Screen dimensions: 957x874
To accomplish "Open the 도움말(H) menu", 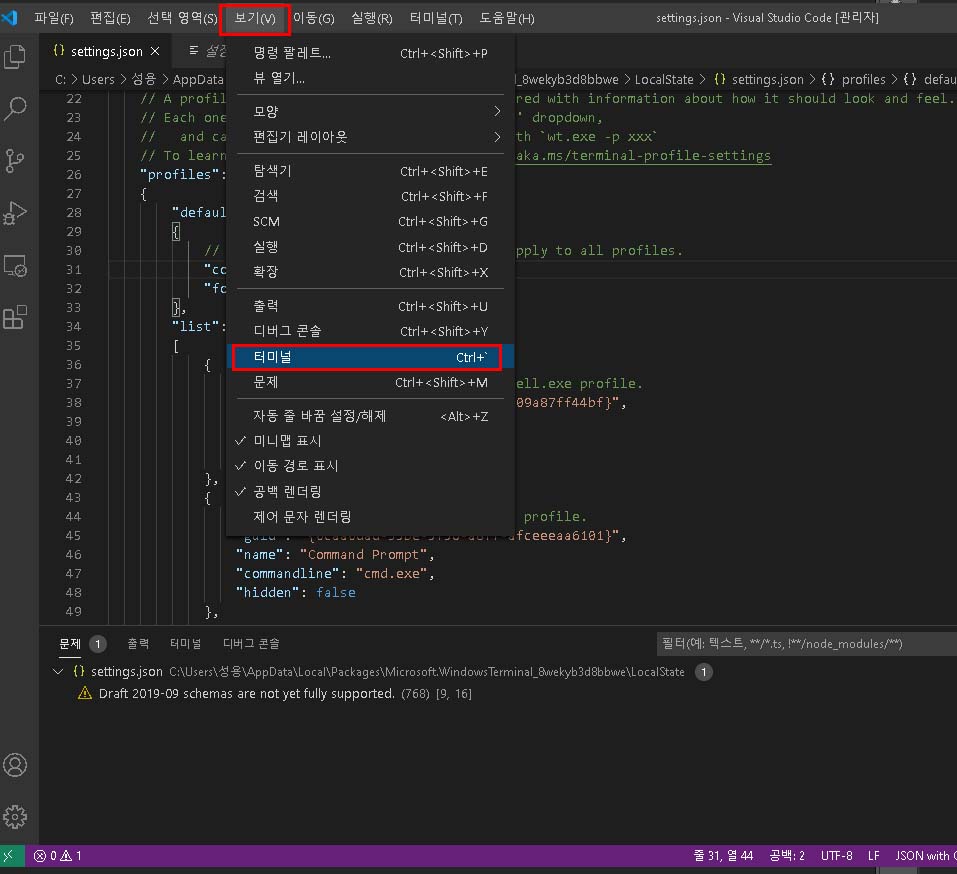I will click(507, 18).
